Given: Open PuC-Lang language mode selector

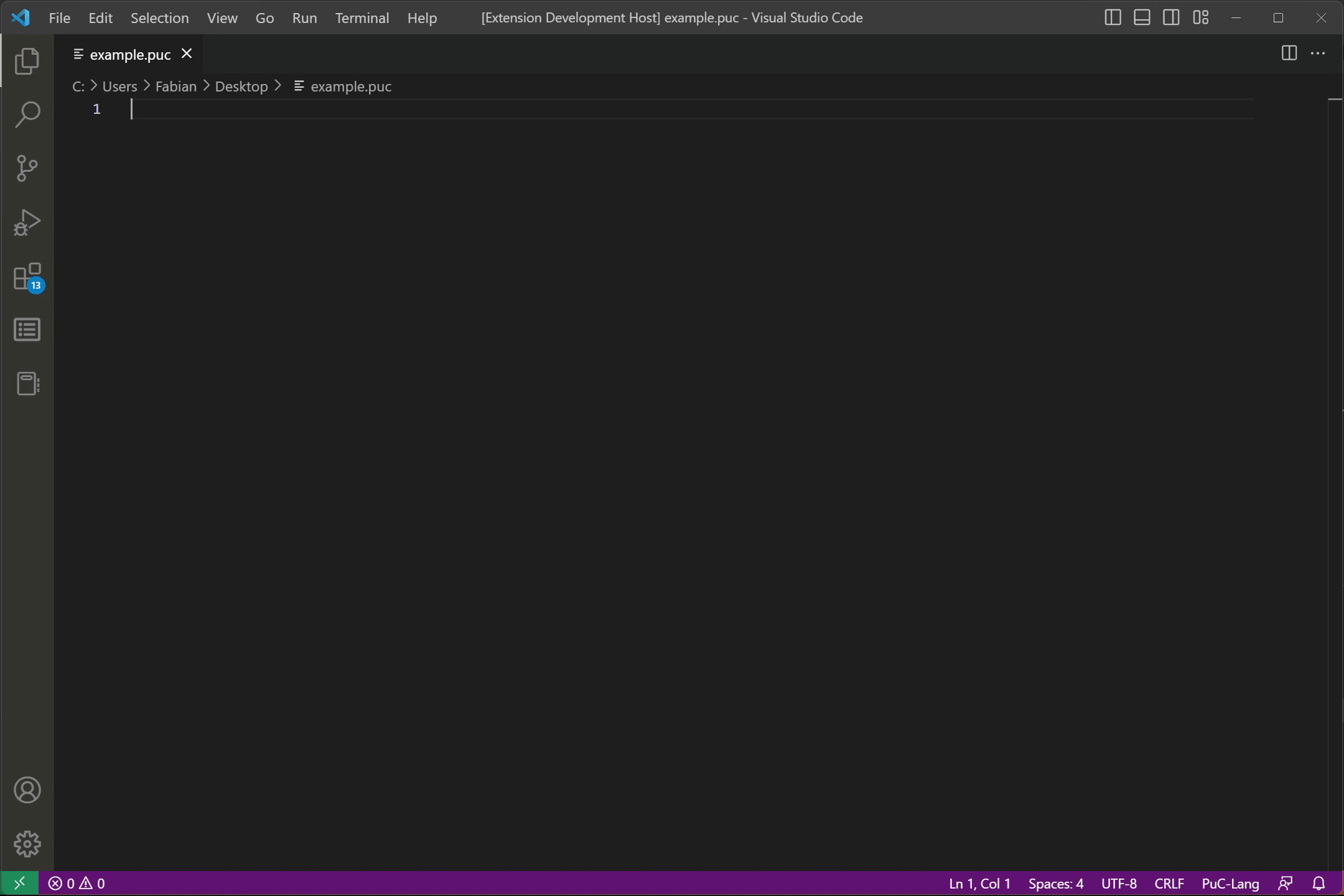Looking at the screenshot, I should tap(1230, 883).
